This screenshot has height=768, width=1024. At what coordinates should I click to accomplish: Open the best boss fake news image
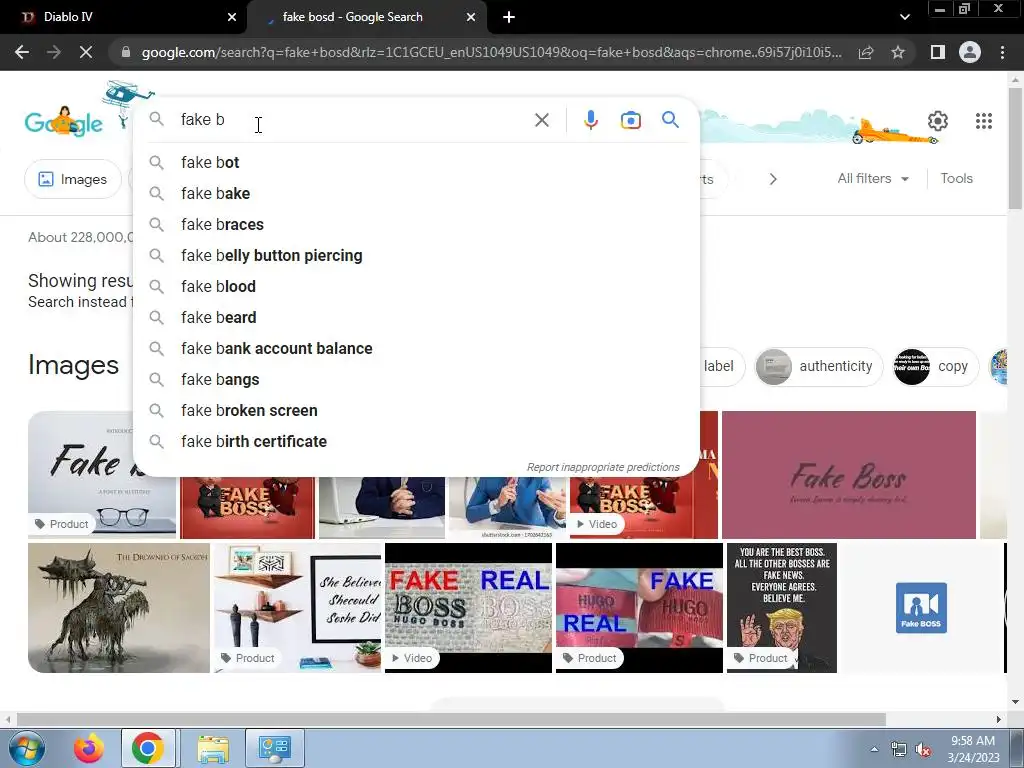coord(782,607)
